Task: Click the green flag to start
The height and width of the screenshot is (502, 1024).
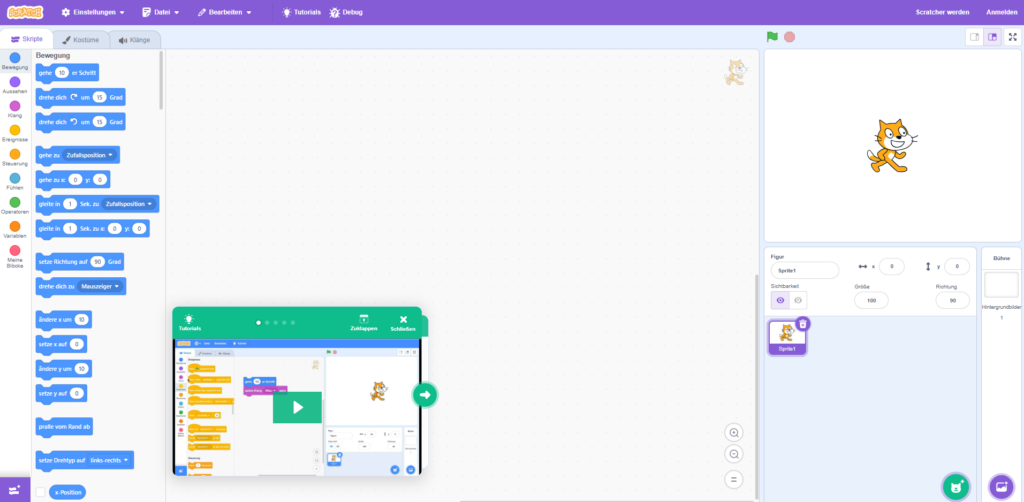Action: (x=772, y=37)
